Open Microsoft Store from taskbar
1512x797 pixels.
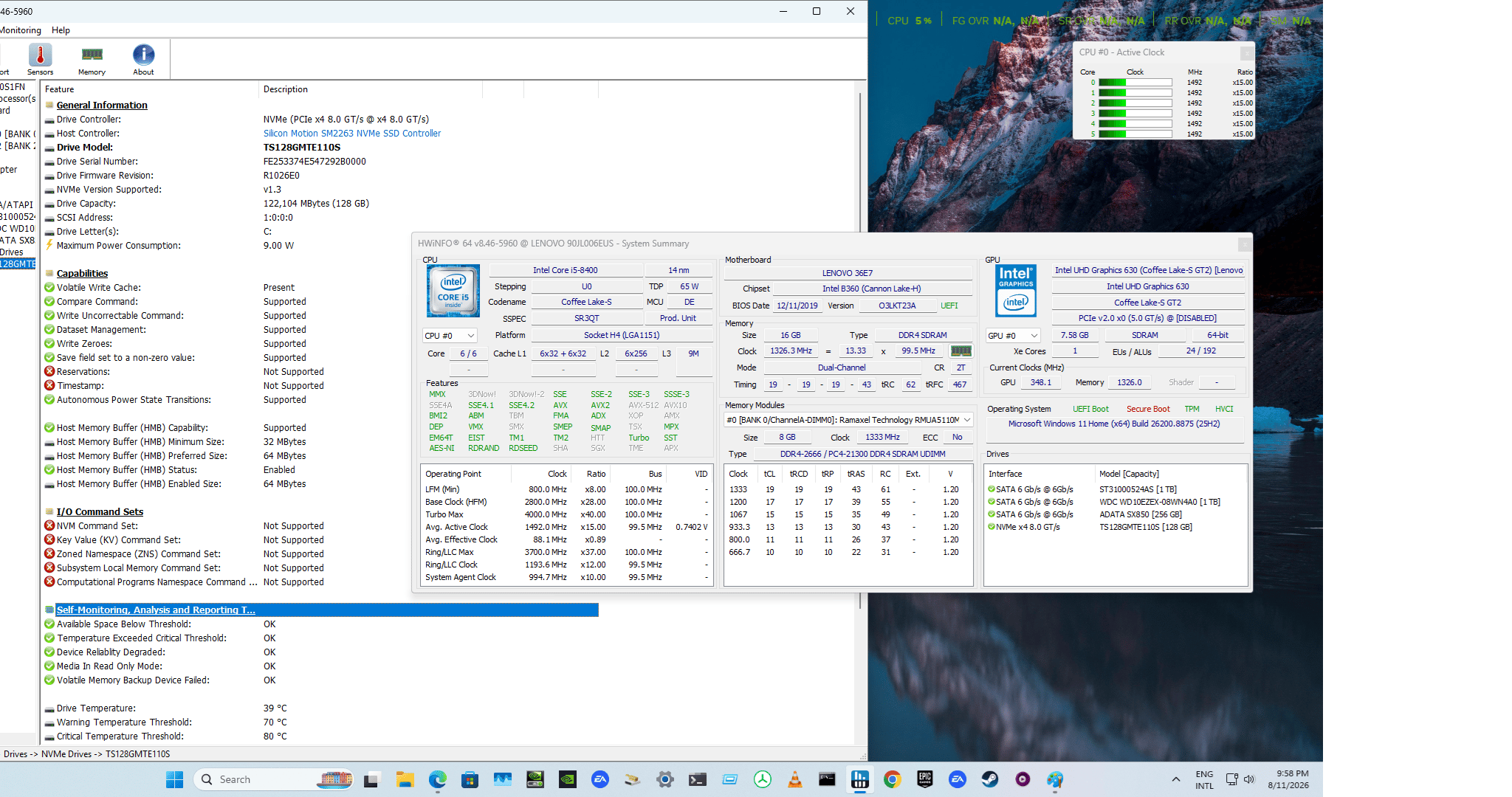[x=470, y=779]
